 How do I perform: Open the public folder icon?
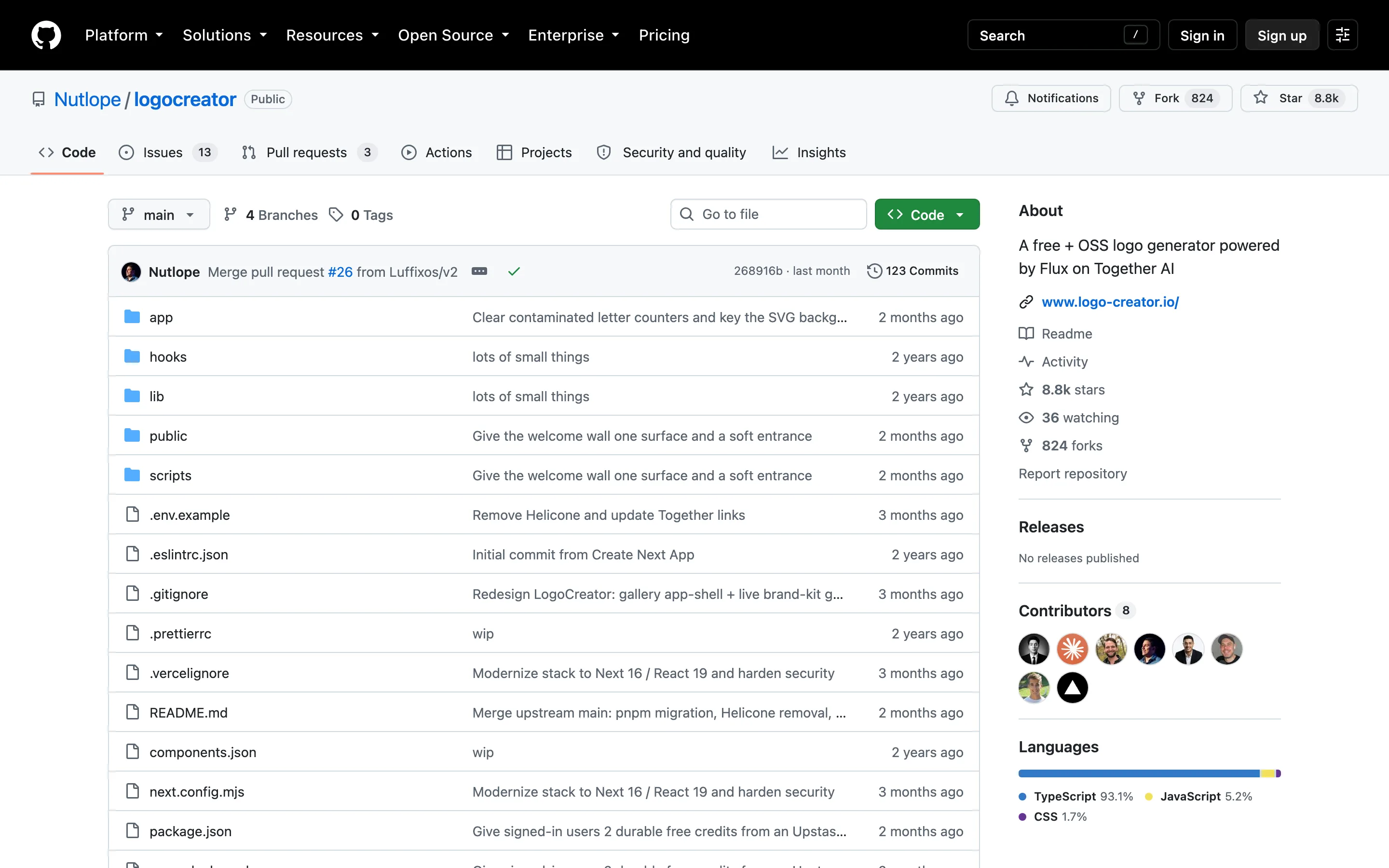132,436
